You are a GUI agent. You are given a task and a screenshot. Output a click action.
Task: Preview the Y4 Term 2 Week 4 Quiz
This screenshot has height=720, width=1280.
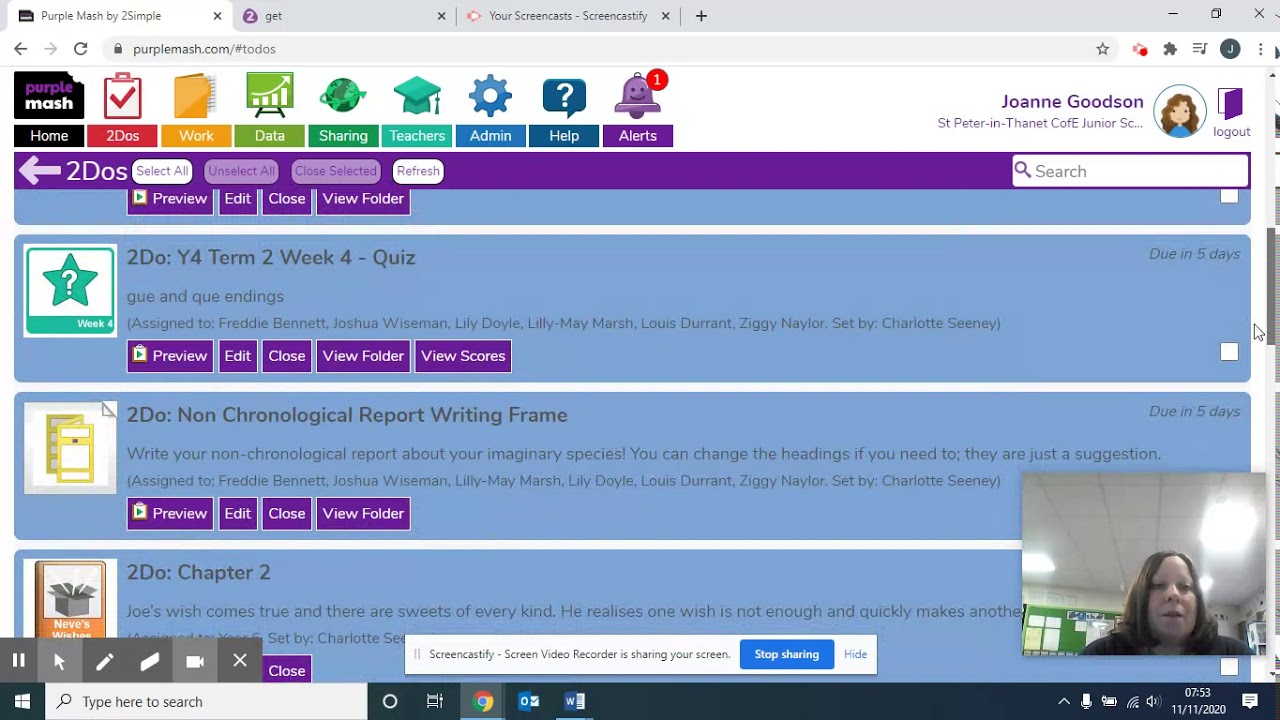[169, 356]
